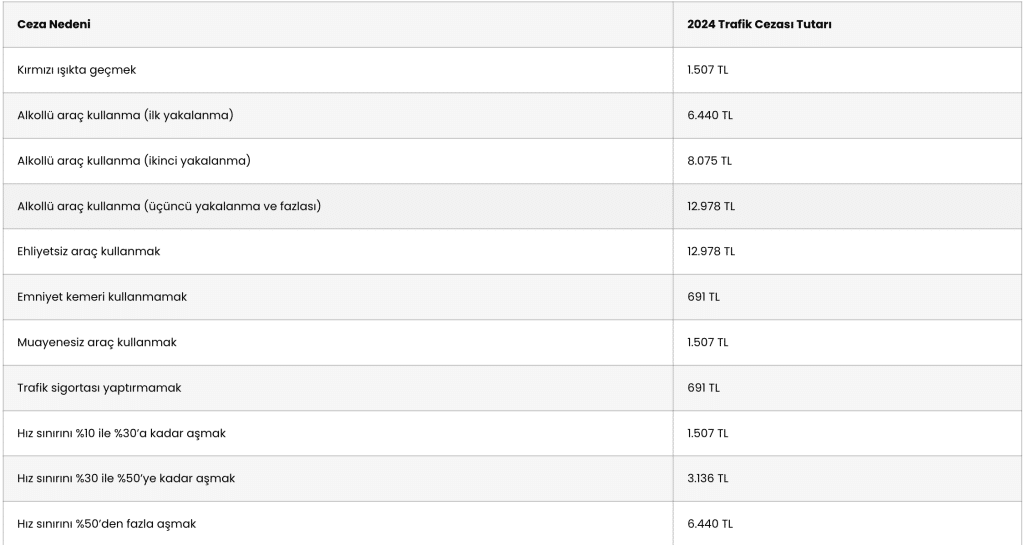The height and width of the screenshot is (545, 1024).
Task: Click 'Emniyet kemeri kullanmamak' row label
Action: 101,297
